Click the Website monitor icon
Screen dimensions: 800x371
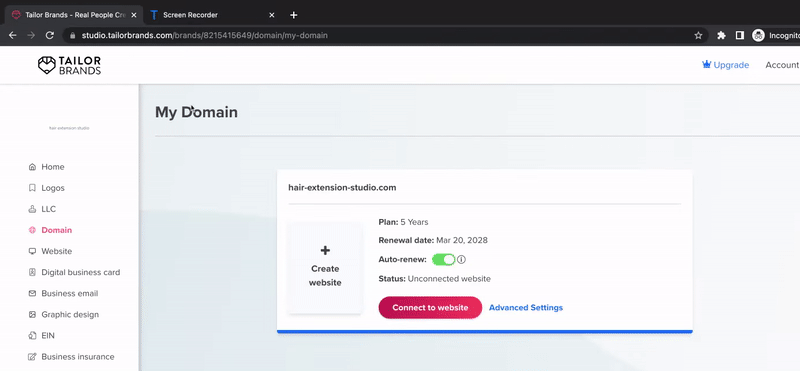(x=33, y=251)
